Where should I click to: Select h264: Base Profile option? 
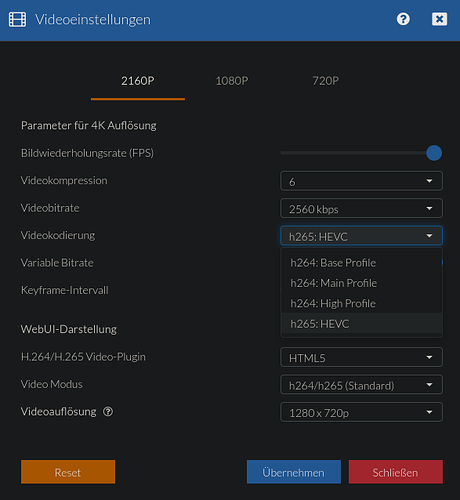pyautogui.click(x=362, y=263)
